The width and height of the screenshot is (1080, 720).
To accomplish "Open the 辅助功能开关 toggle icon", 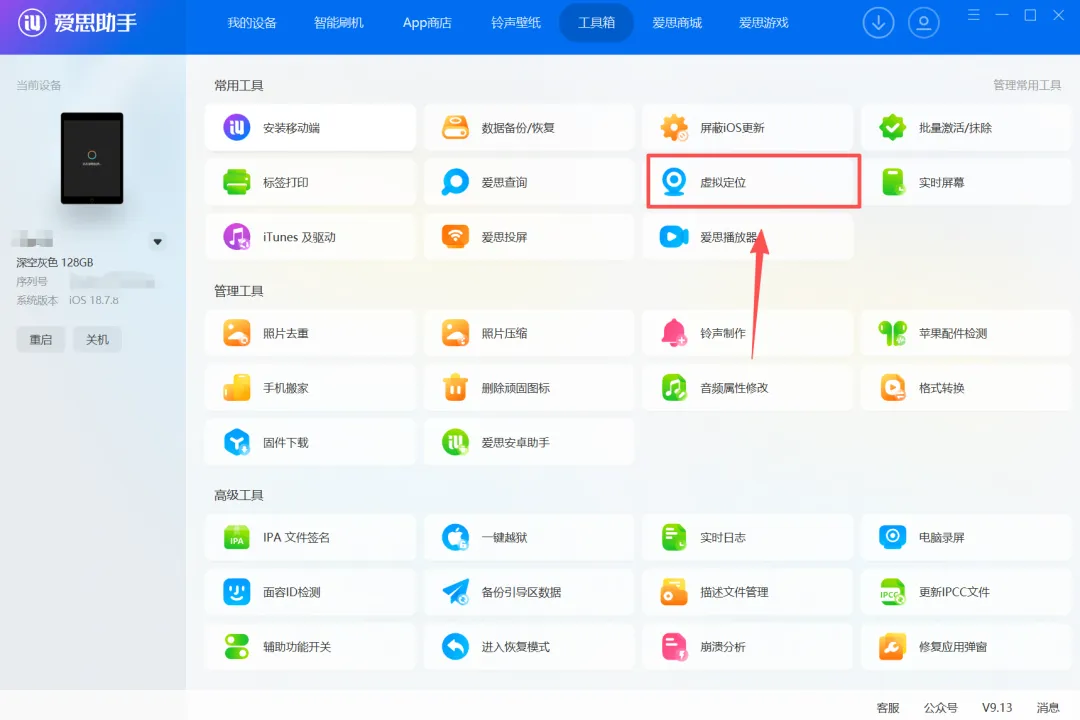I will click(236, 647).
